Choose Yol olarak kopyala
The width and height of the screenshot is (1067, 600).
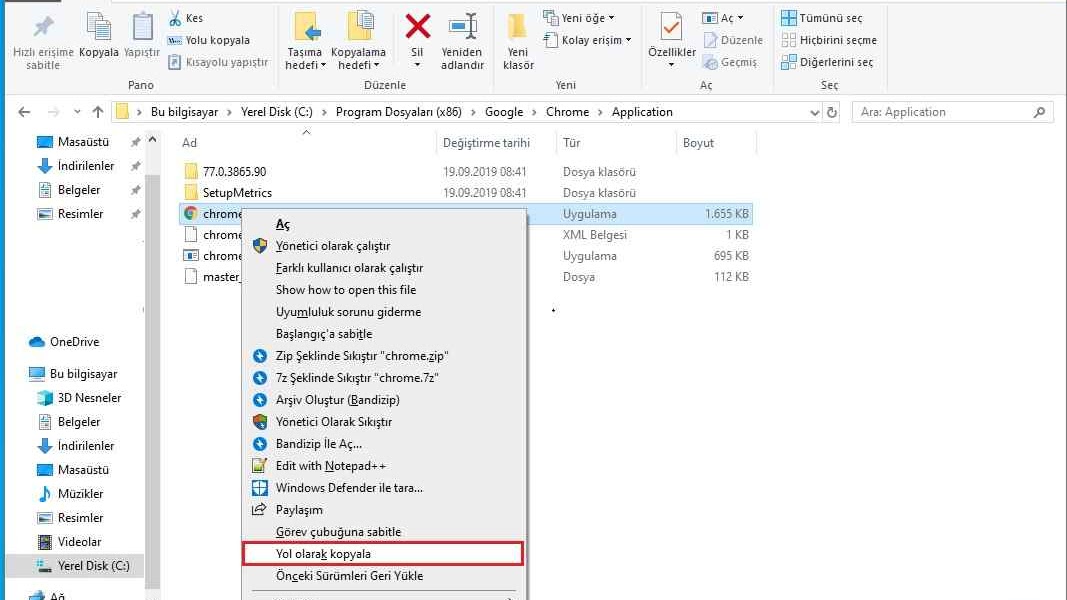point(383,554)
